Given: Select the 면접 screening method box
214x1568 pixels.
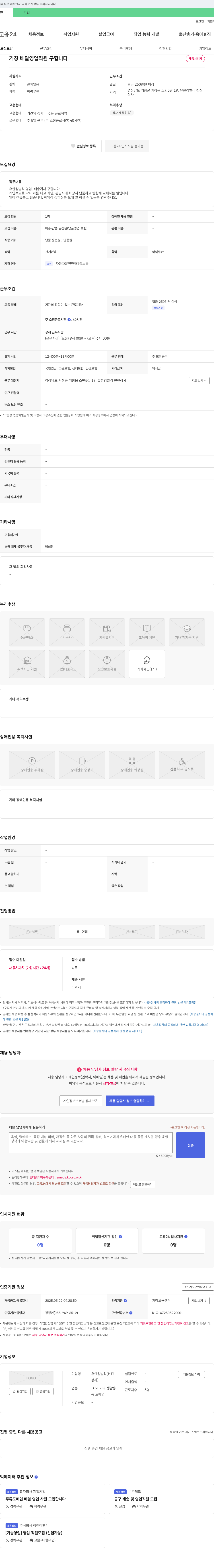Looking at the screenshot, I should (x=82, y=932).
